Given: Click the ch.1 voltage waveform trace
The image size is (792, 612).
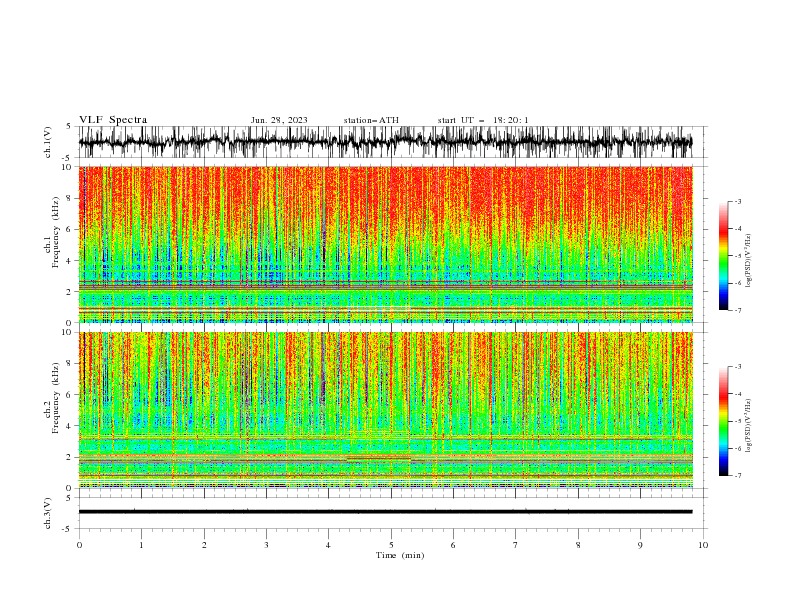Looking at the screenshot, I should coord(385,142).
